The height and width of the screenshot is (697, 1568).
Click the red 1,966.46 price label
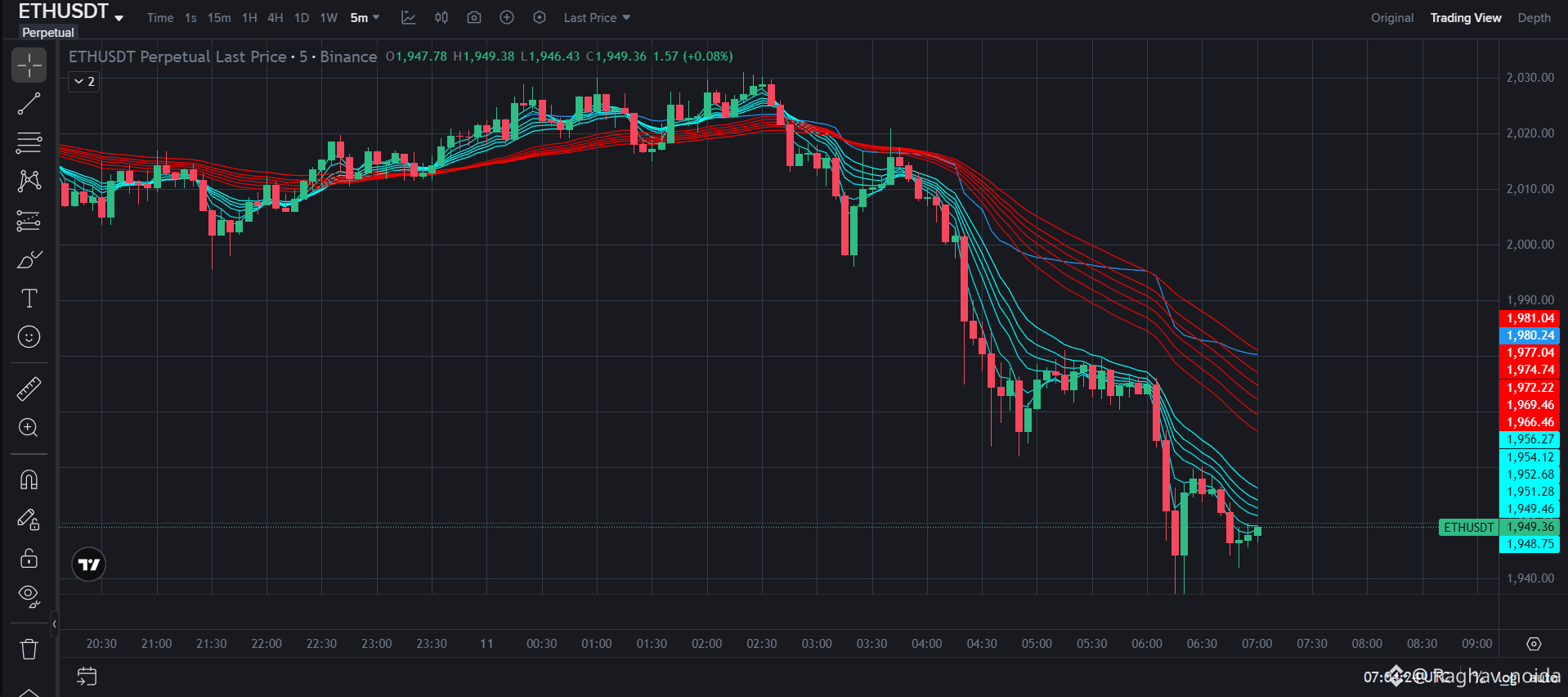tap(1530, 422)
